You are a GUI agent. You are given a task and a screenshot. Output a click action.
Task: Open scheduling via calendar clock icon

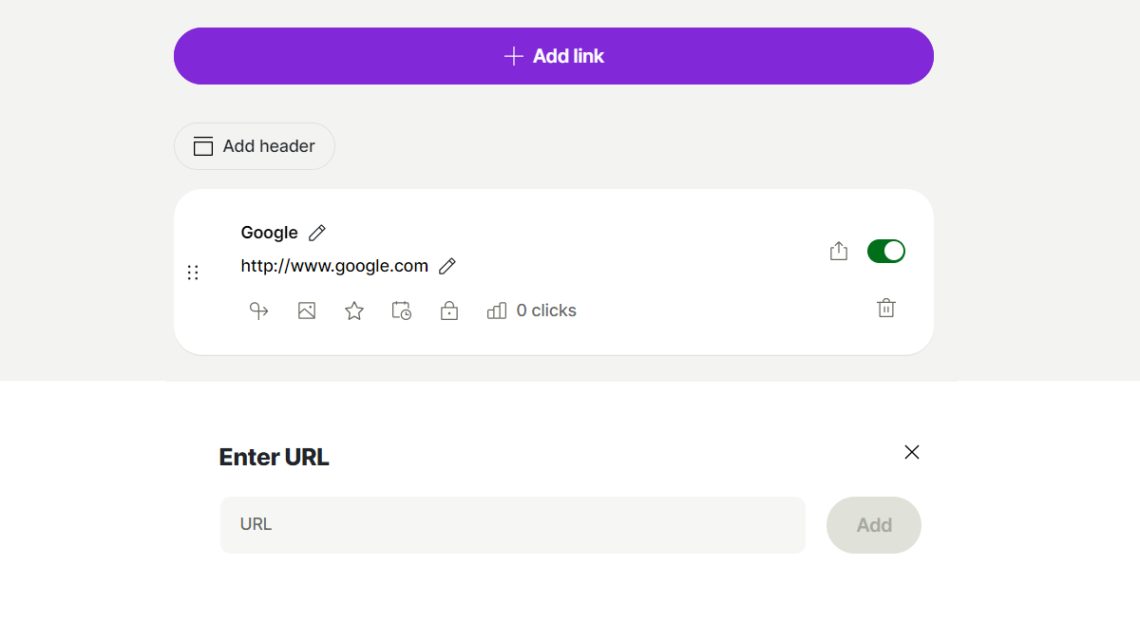tap(401, 311)
